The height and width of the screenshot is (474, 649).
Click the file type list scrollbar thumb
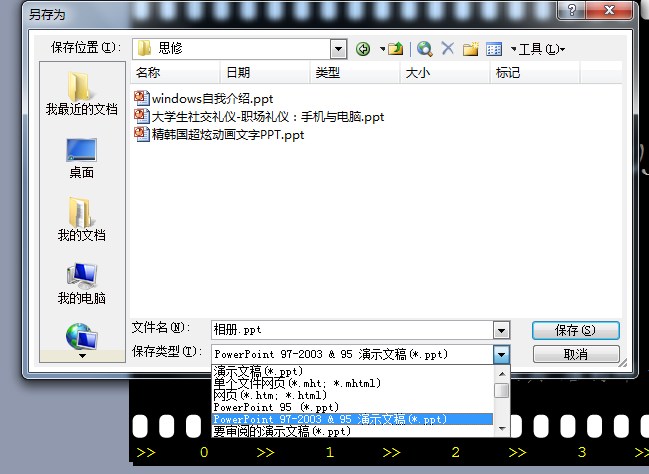click(x=502, y=391)
